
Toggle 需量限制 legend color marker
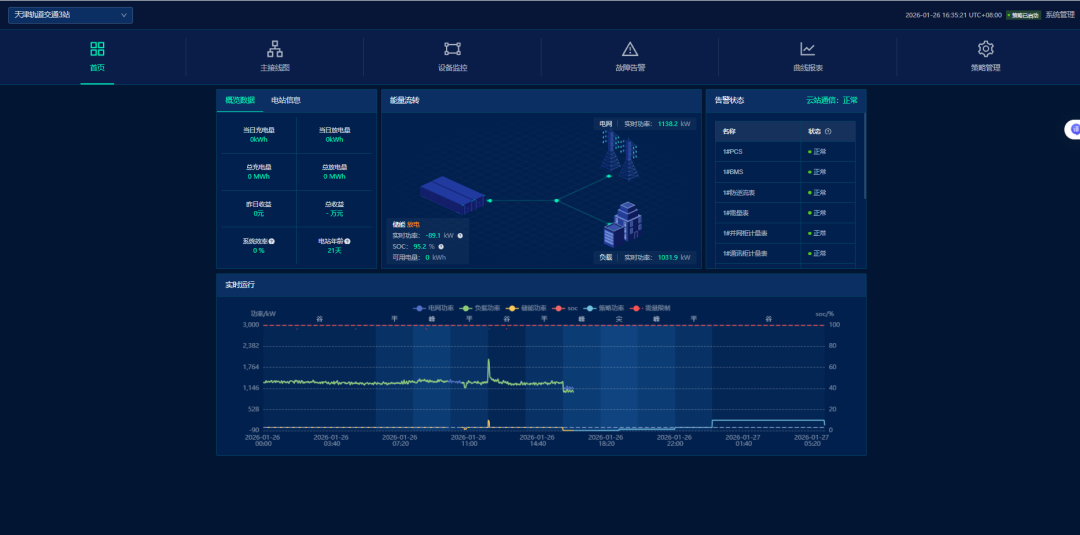point(636,308)
